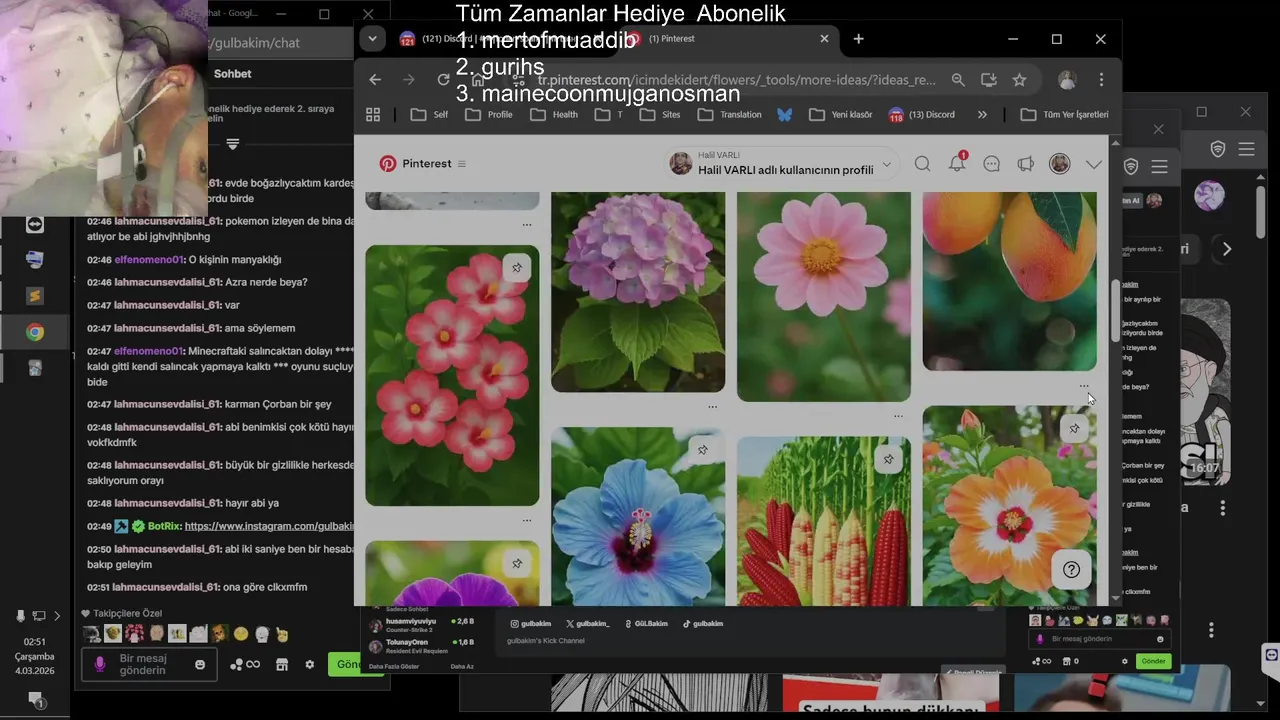Open the TikTok gulbakim social link

703,623
